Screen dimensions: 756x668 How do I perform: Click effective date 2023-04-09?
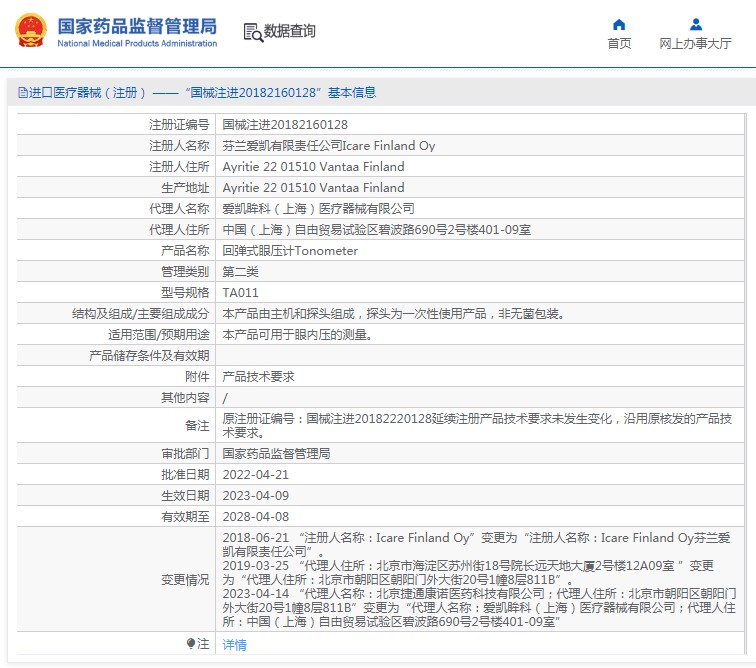coord(256,496)
